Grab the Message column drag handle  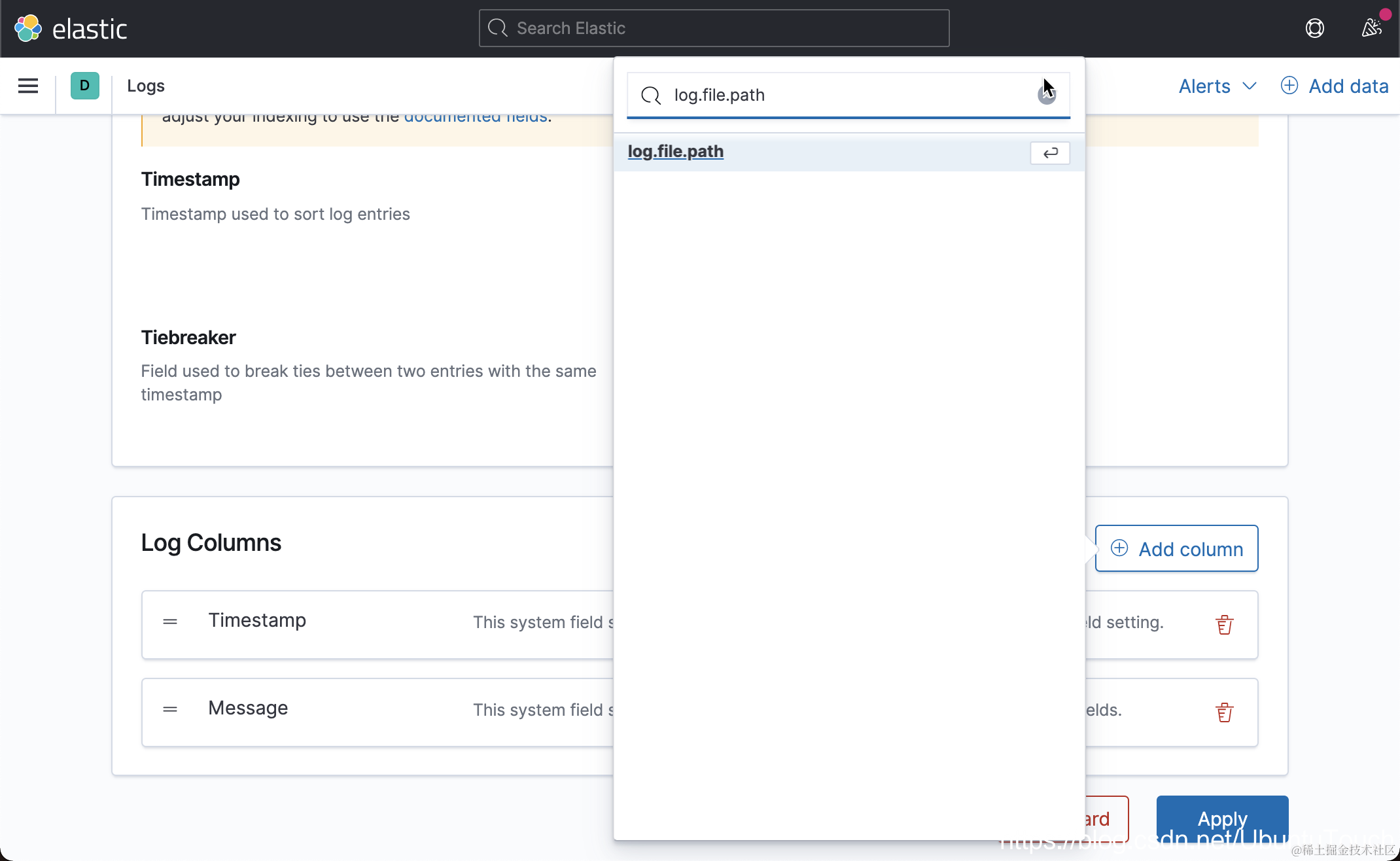170,709
